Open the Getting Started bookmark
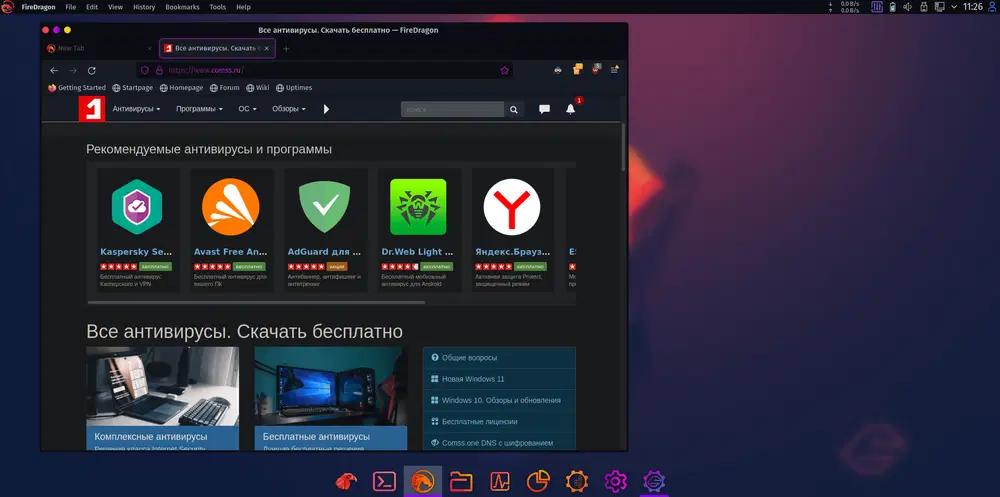Screen dimensions: 1000x497 point(77,88)
